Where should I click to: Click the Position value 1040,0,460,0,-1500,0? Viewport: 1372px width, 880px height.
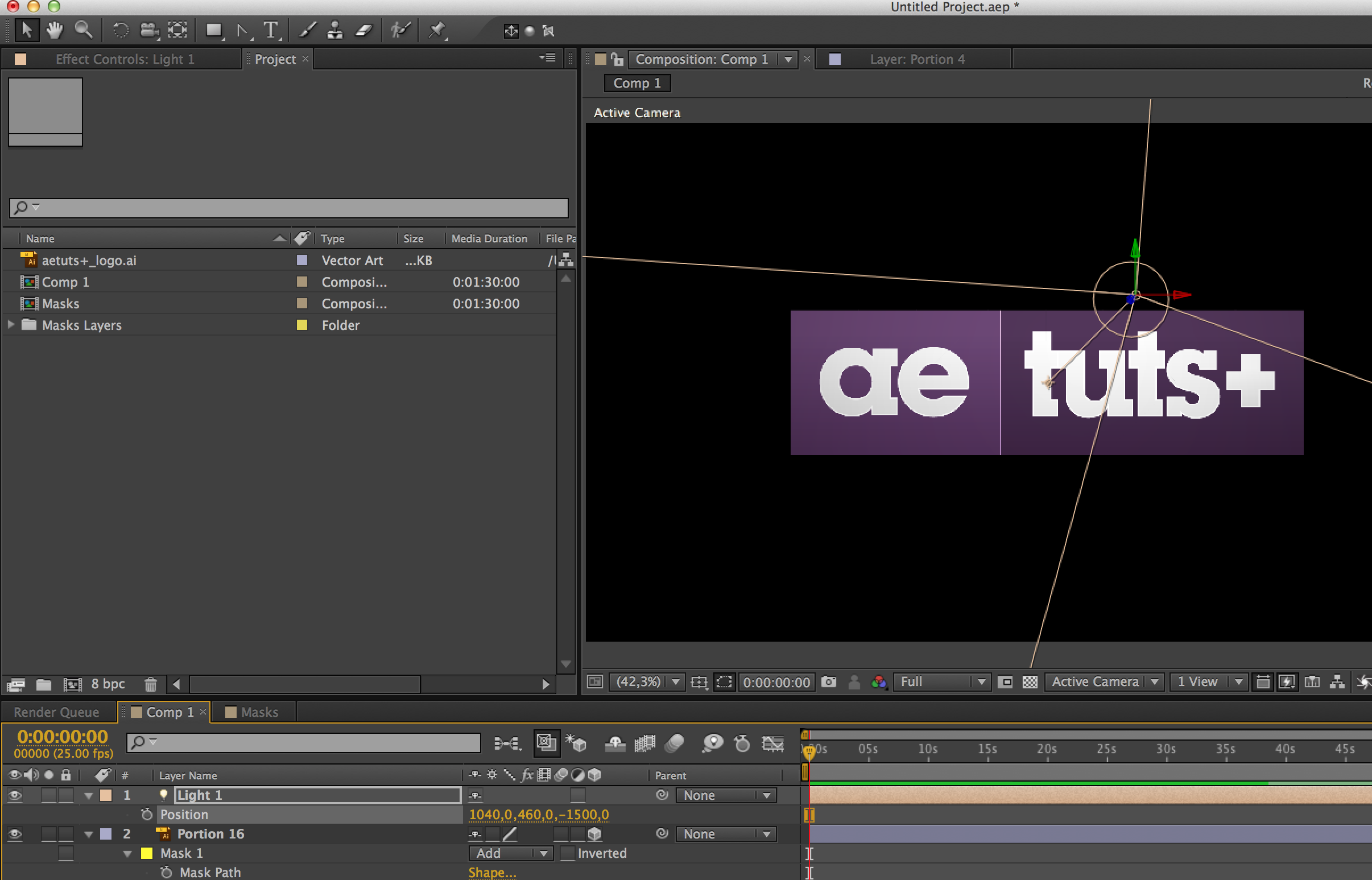tap(539, 814)
